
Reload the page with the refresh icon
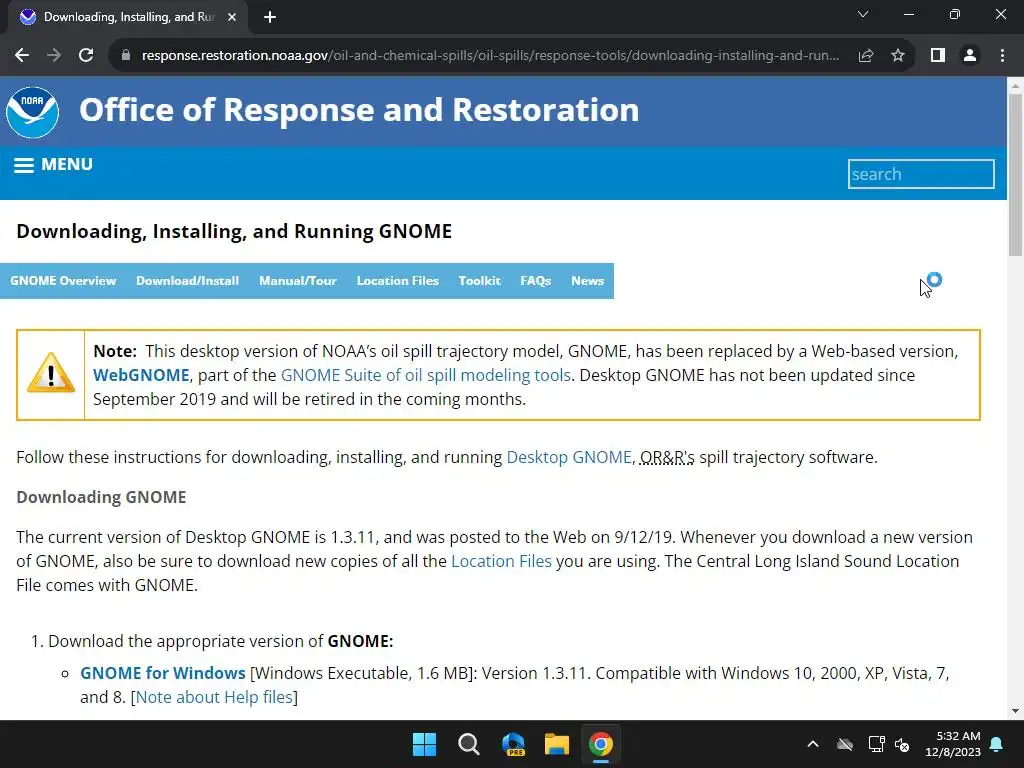pyautogui.click(x=86, y=56)
